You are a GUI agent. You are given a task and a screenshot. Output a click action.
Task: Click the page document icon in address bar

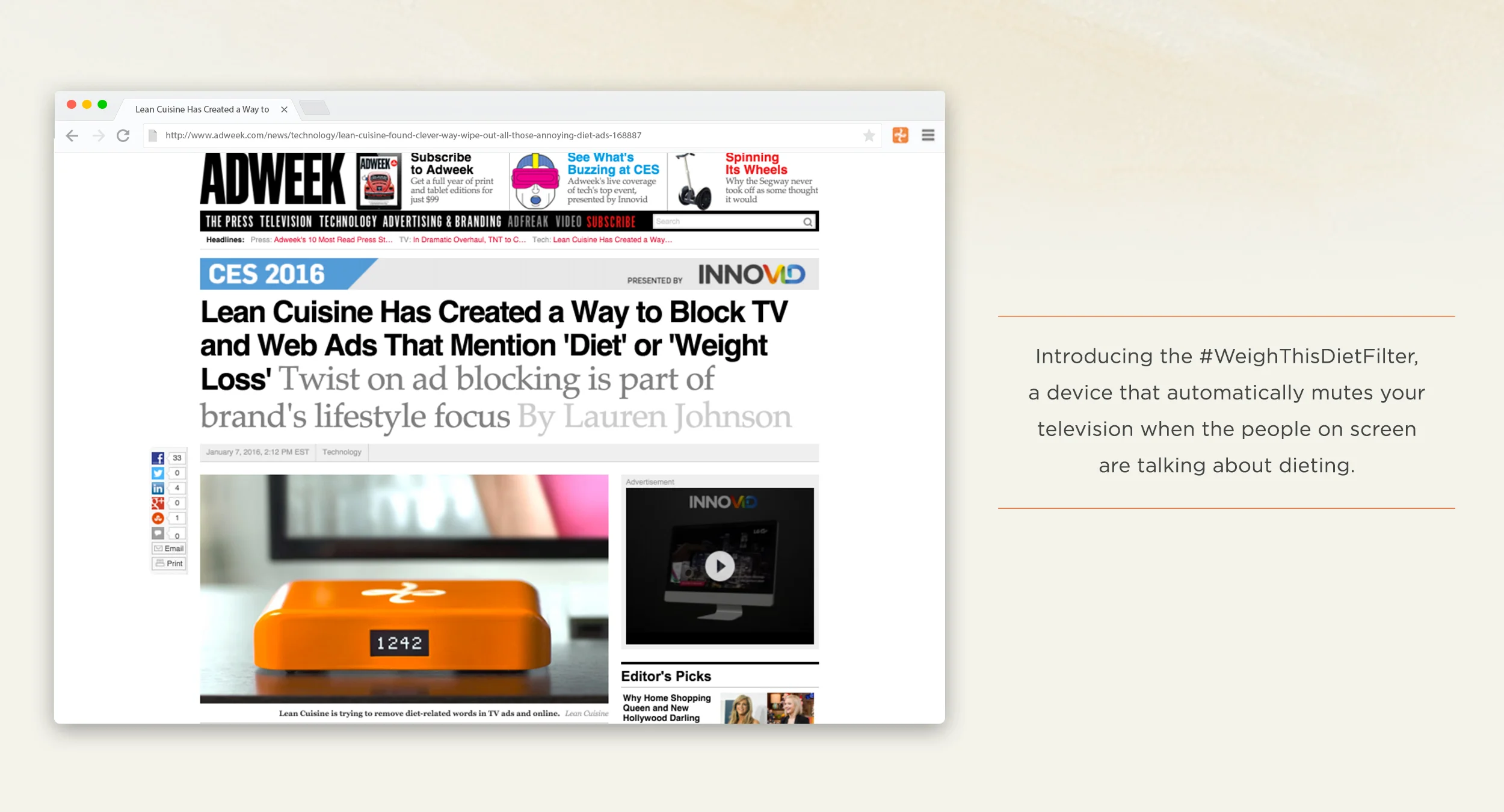pos(153,135)
